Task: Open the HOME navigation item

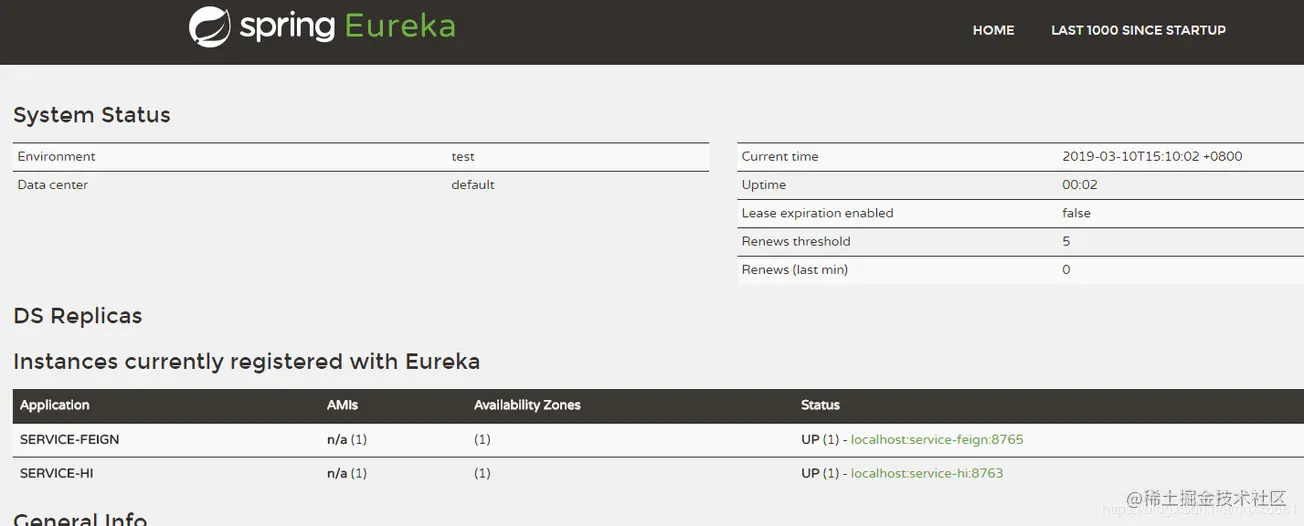Action: (x=993, y=30)
